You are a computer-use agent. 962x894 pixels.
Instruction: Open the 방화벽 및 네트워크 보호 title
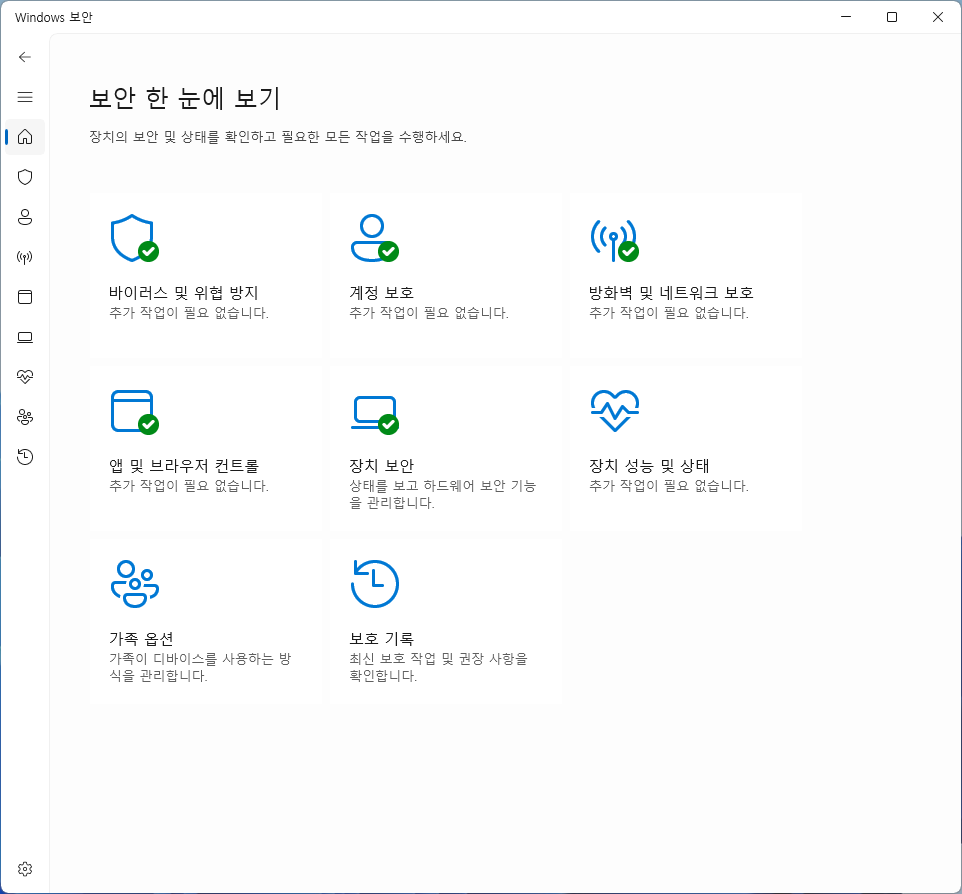coord(671,293)
